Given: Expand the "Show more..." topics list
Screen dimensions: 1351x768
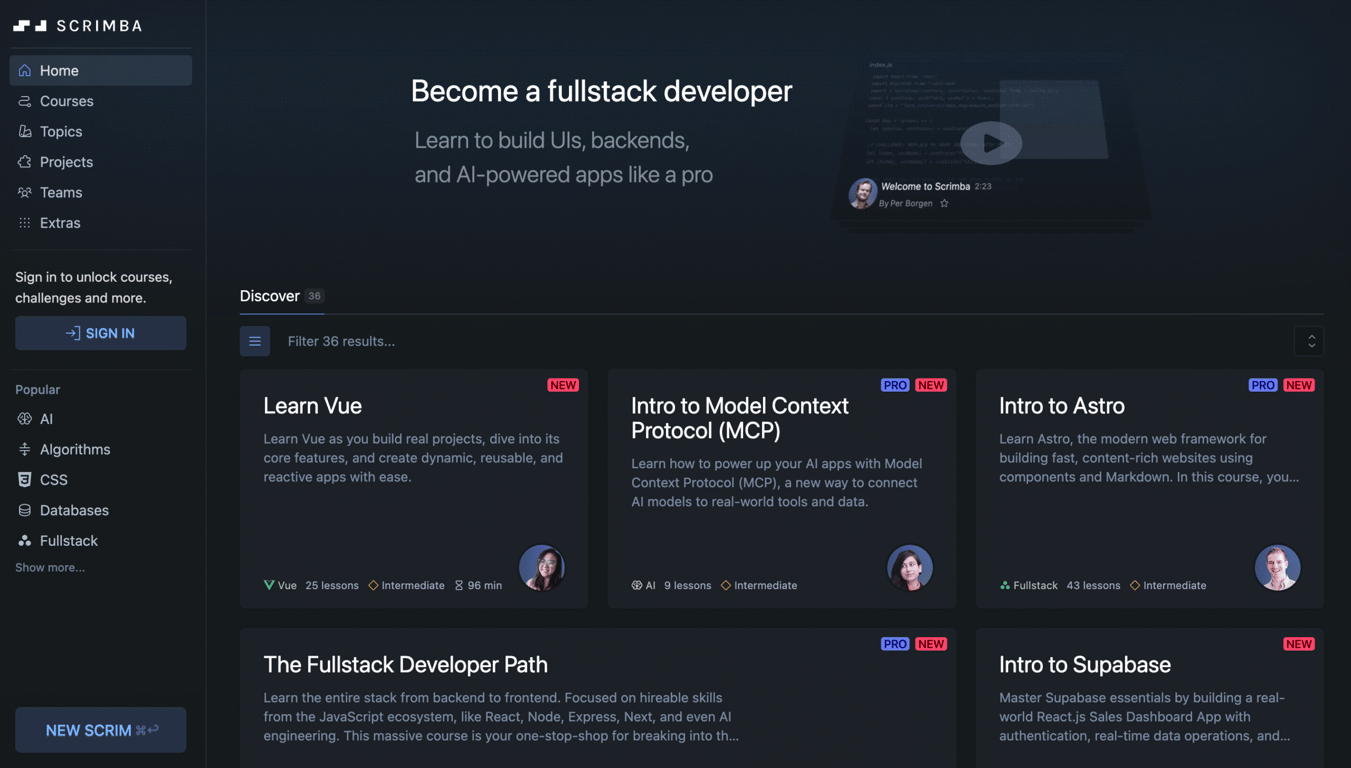Looking at the screenshot, I should (x=50, y=567).
